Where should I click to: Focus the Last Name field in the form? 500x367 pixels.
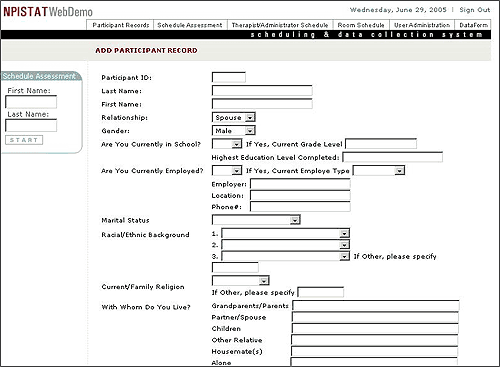pyautogui.click(x=262, y=91)
